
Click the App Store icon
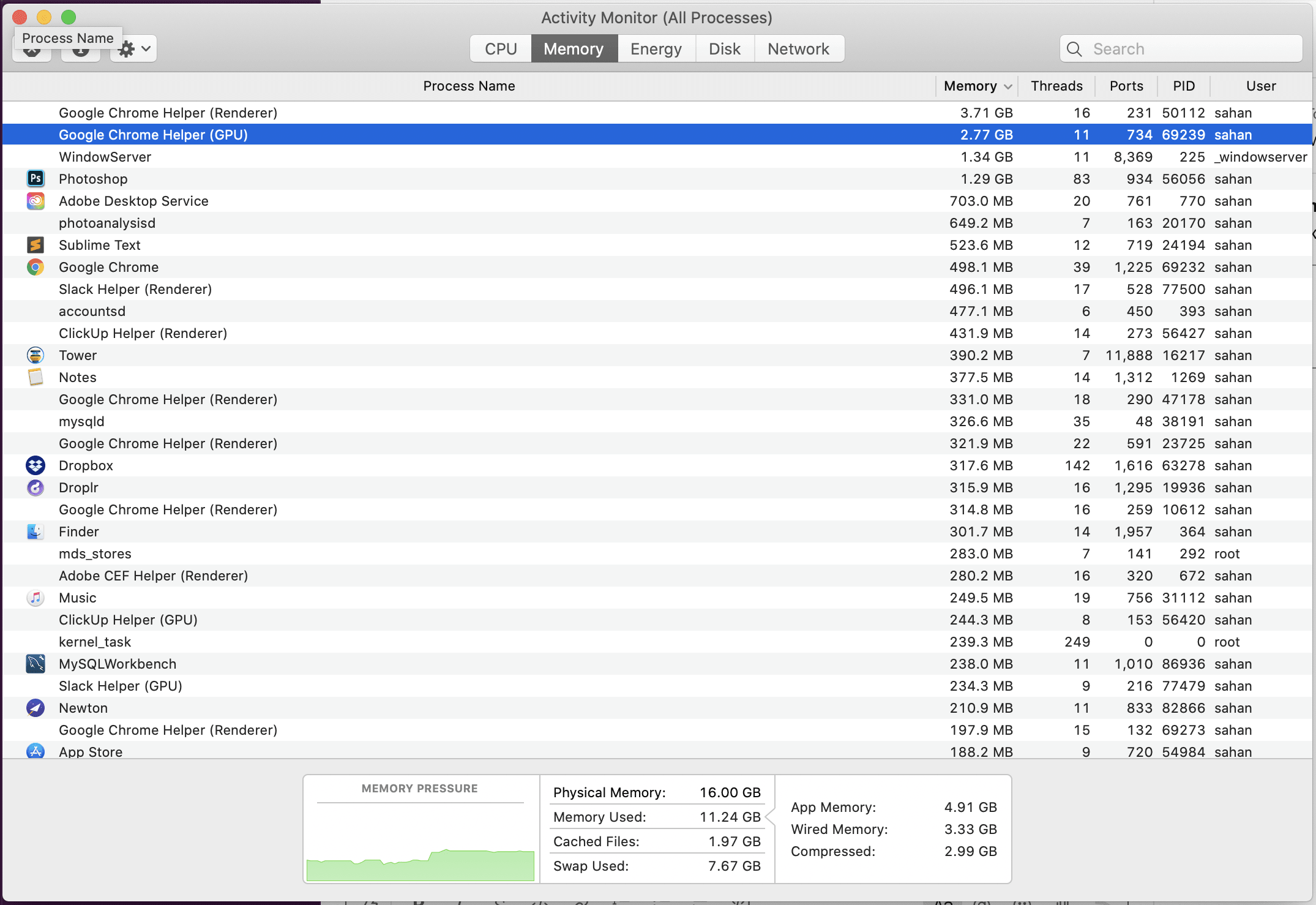36,751
